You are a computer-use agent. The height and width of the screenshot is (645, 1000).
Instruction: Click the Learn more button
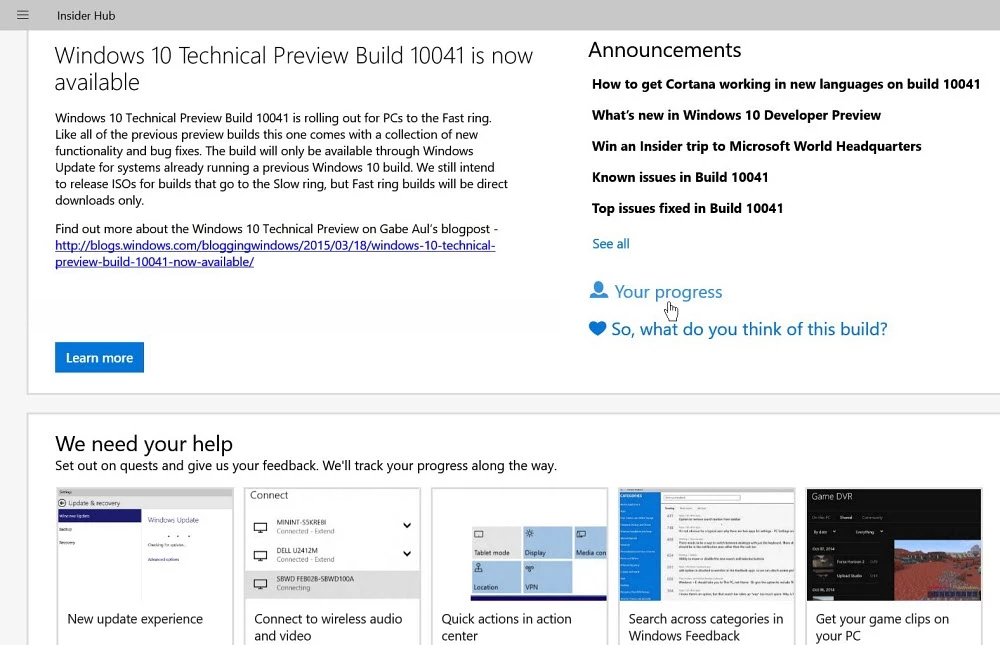pyautogui.click(x=99, y=357)
